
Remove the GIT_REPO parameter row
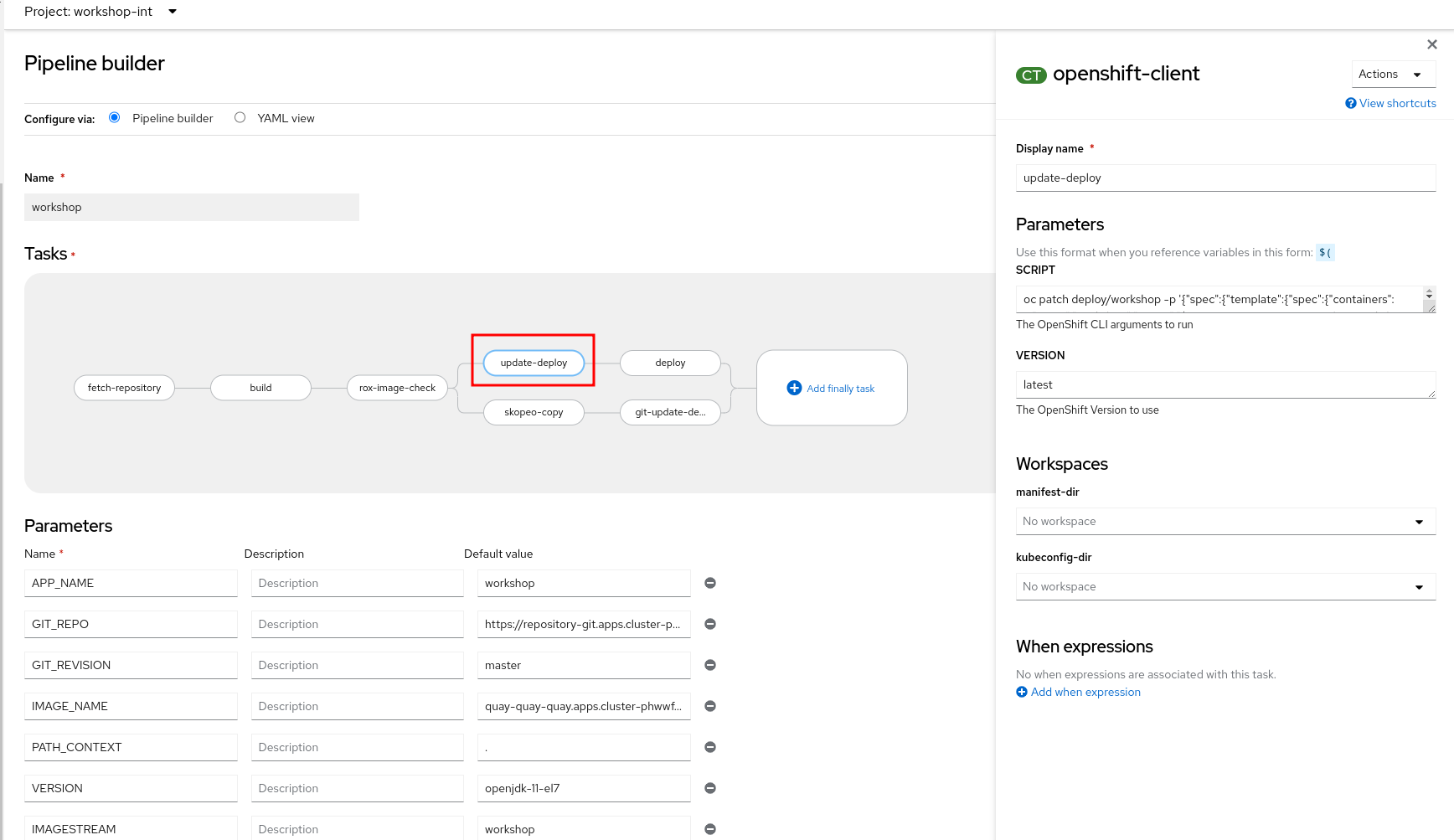tap(710, 624)
